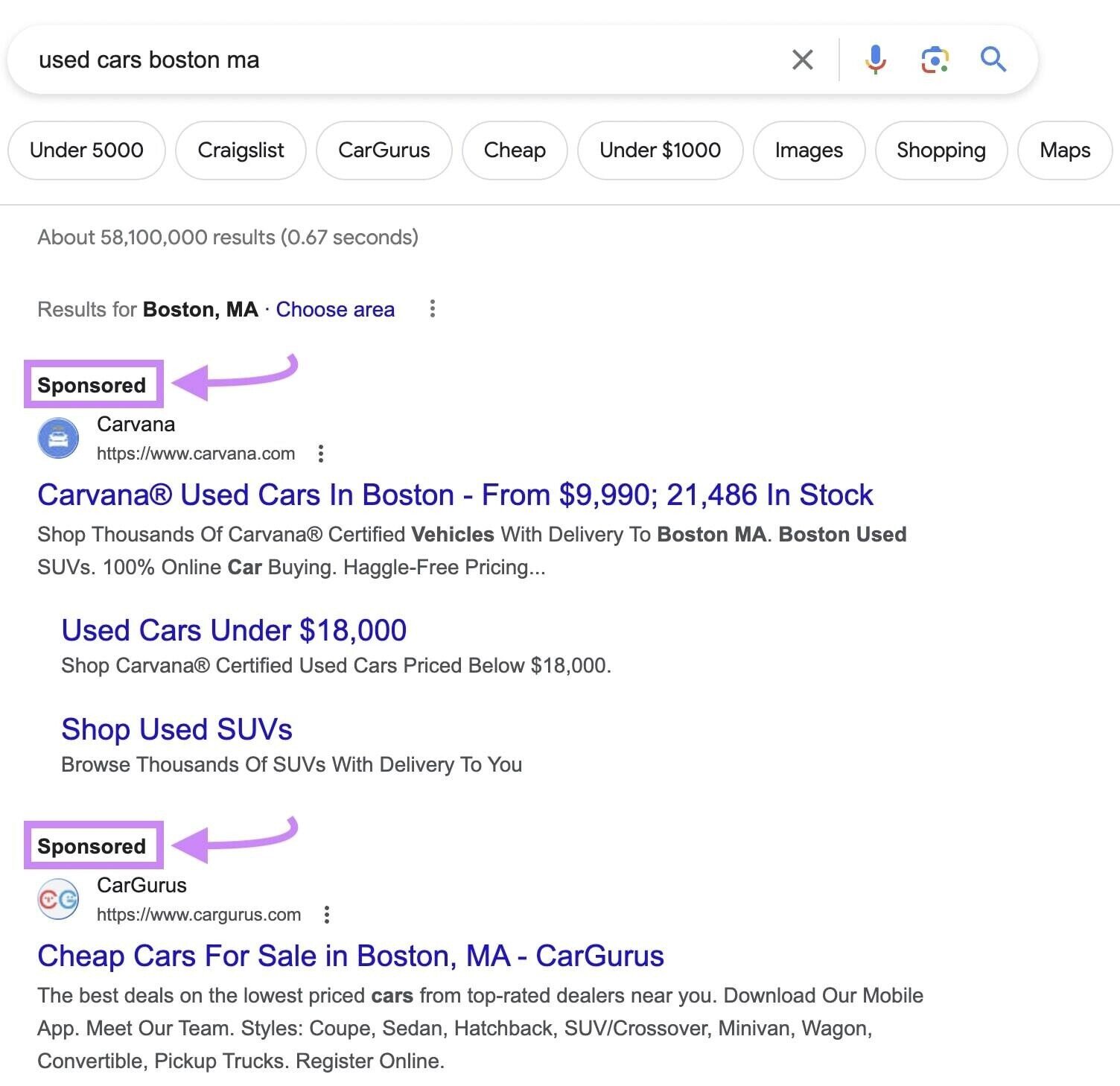This screenshot has width=1120, height=1086.
Task: Open Cheap Cars For Sale CarGurus result
Action: tap(350, 956)
